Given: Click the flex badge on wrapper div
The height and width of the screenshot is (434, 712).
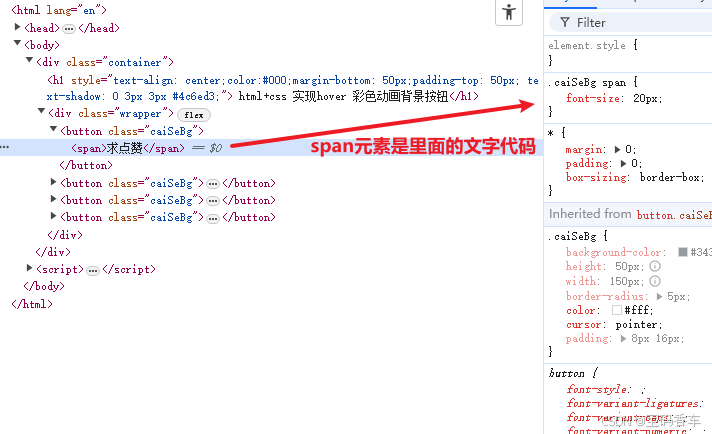Looking at the screenshot, I should (x=193, y=115).
